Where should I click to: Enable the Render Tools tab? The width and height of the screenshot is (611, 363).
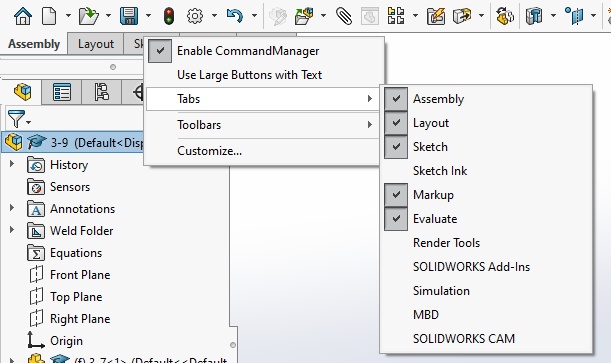click(x=447, y=243)
